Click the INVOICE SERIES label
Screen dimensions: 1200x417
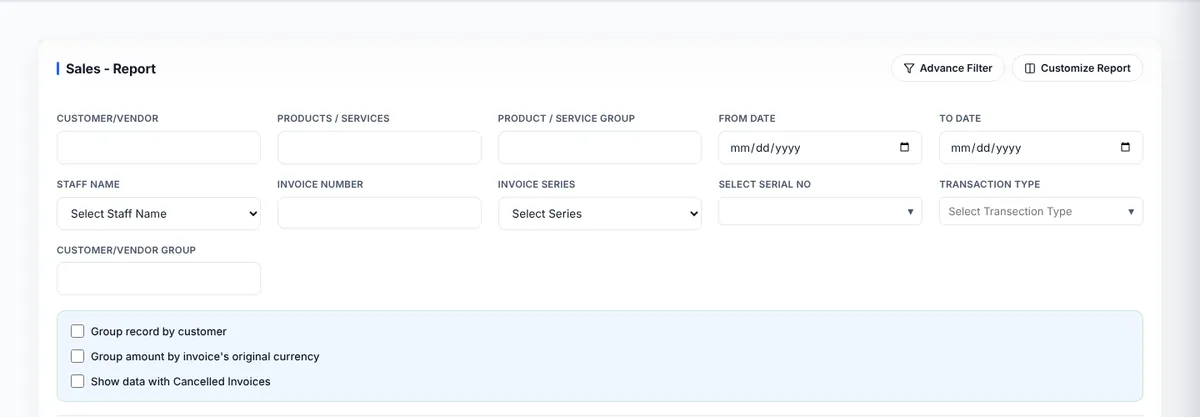click(536, 184)
